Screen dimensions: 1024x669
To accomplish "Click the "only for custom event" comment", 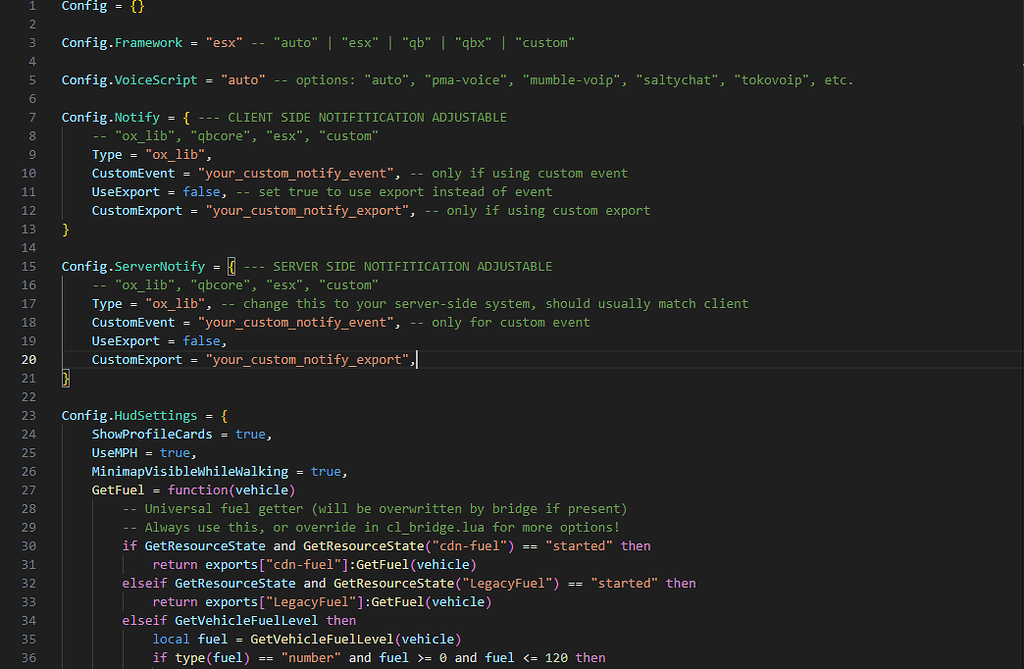I will (x=500, y=322).
